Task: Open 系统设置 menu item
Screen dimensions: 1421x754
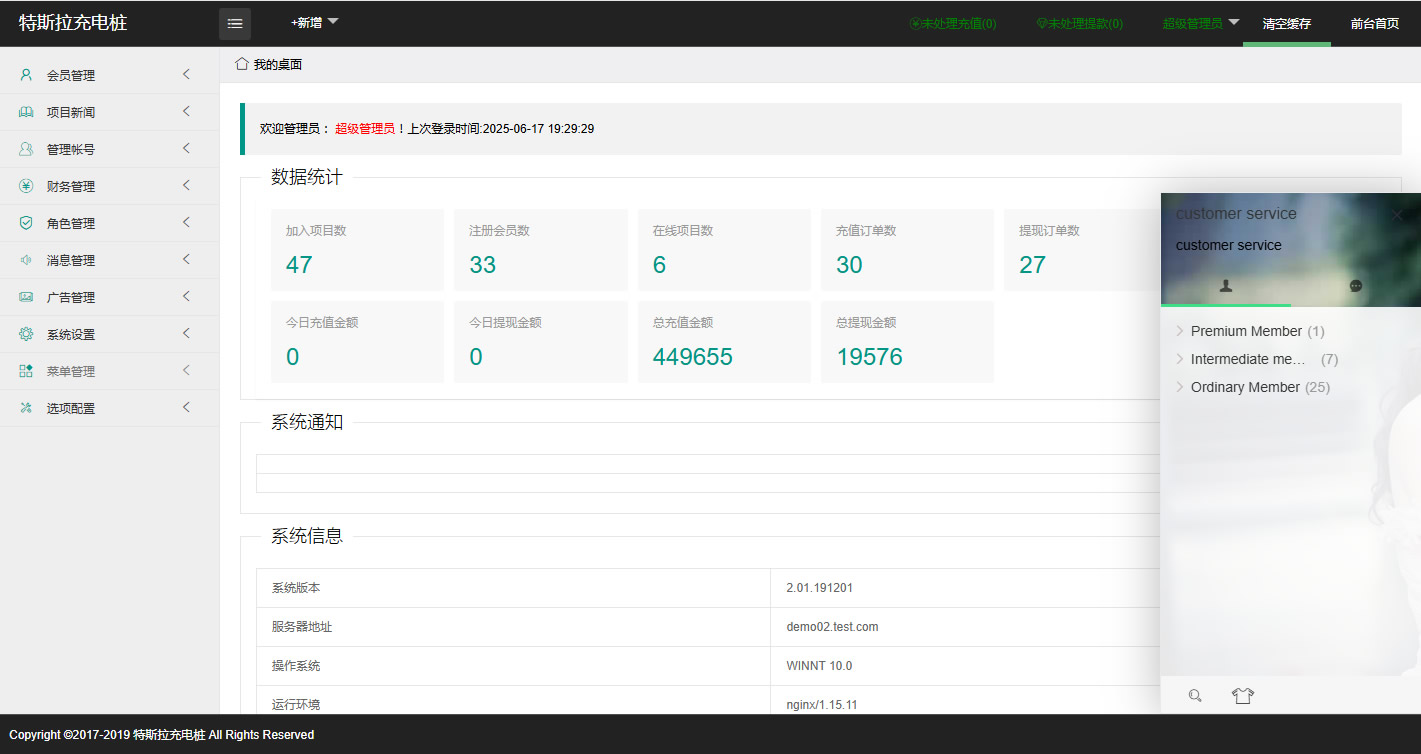Action: 110,334
